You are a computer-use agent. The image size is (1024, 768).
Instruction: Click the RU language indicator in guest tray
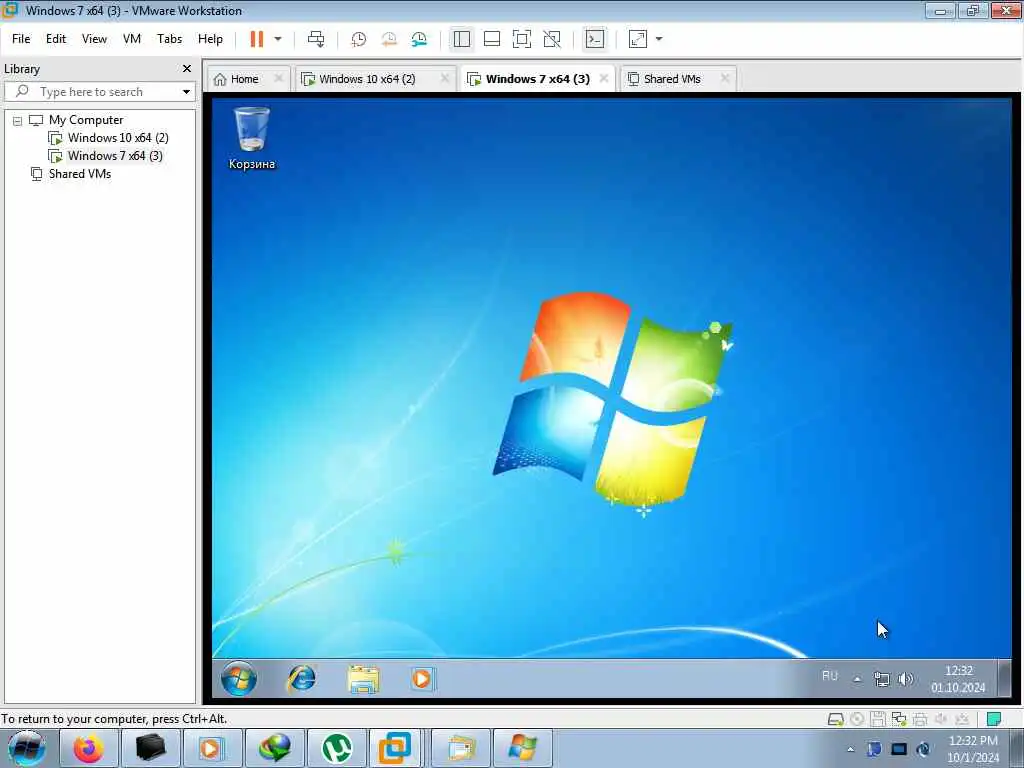click(829, 676)
